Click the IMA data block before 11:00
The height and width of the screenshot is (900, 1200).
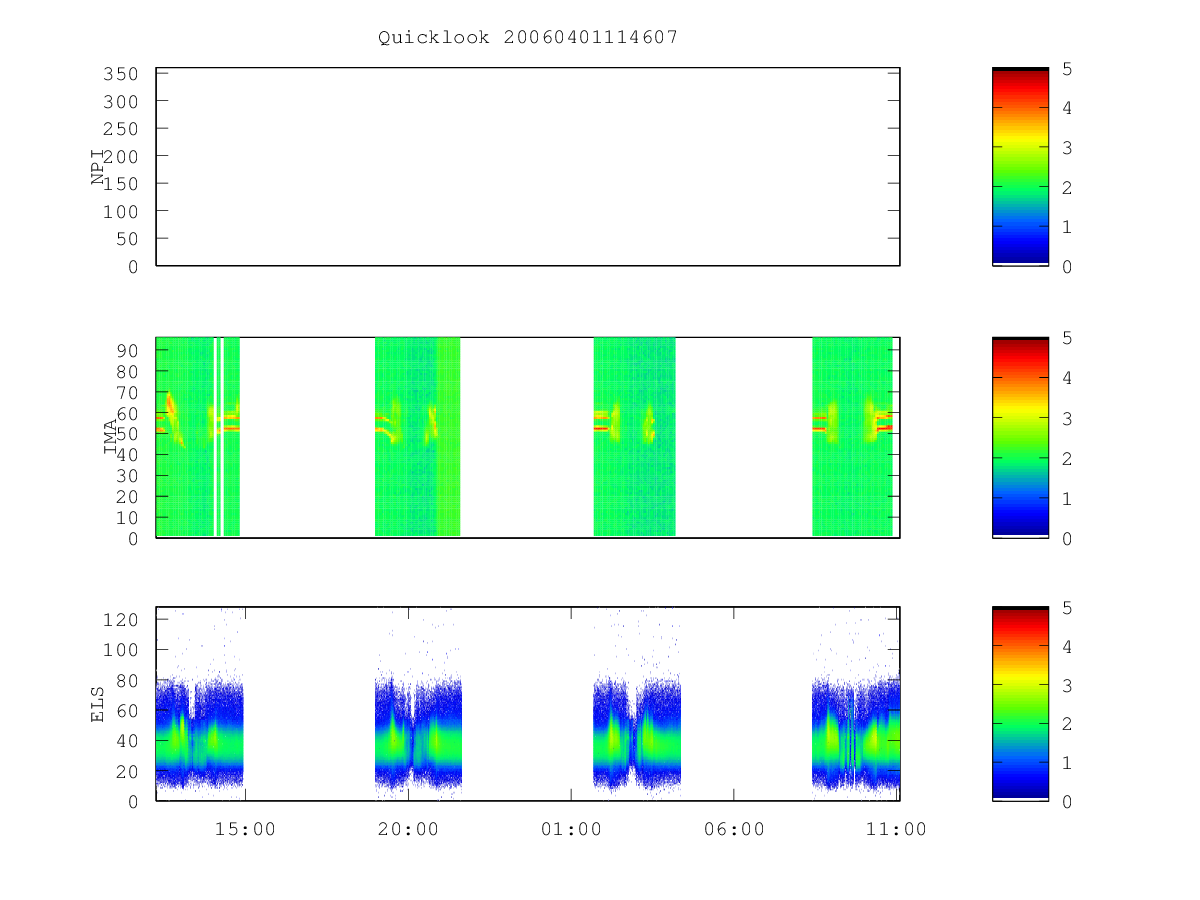click(852, 437)
